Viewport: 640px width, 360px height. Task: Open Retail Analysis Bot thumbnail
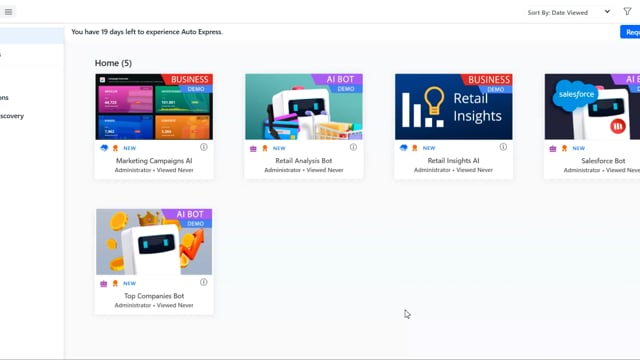pos(304,107)
